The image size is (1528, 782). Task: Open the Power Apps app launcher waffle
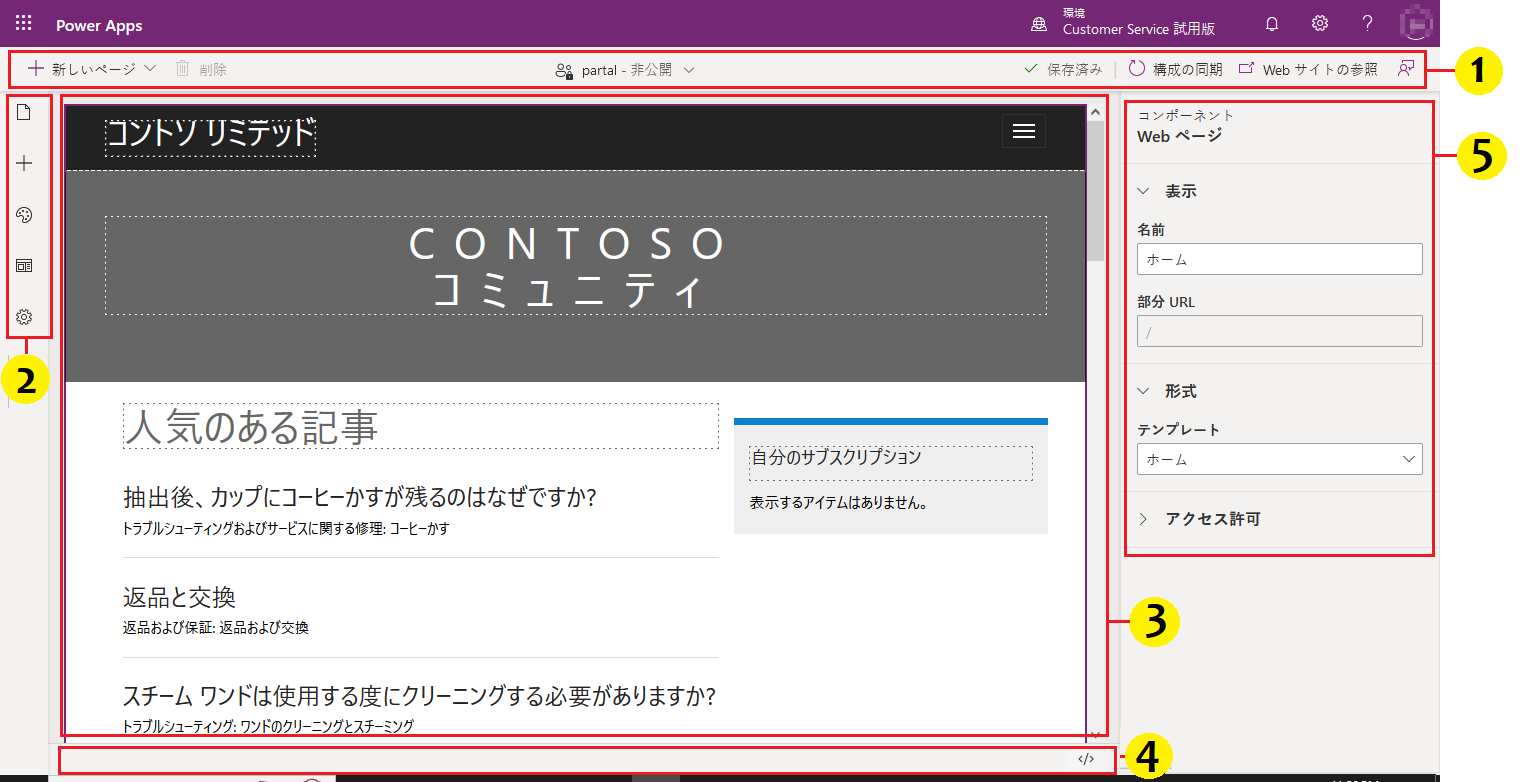click(x=24, y=23)
